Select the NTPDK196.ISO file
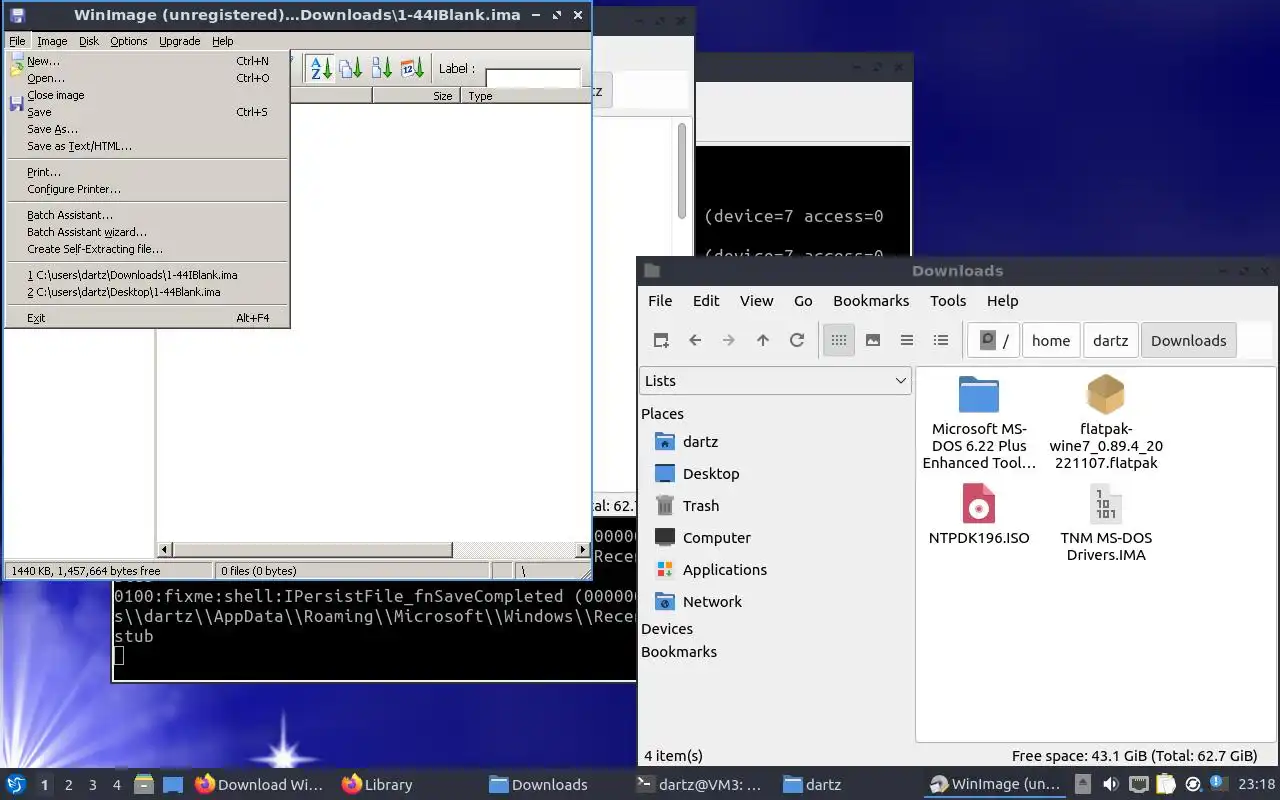 [979, 514]
